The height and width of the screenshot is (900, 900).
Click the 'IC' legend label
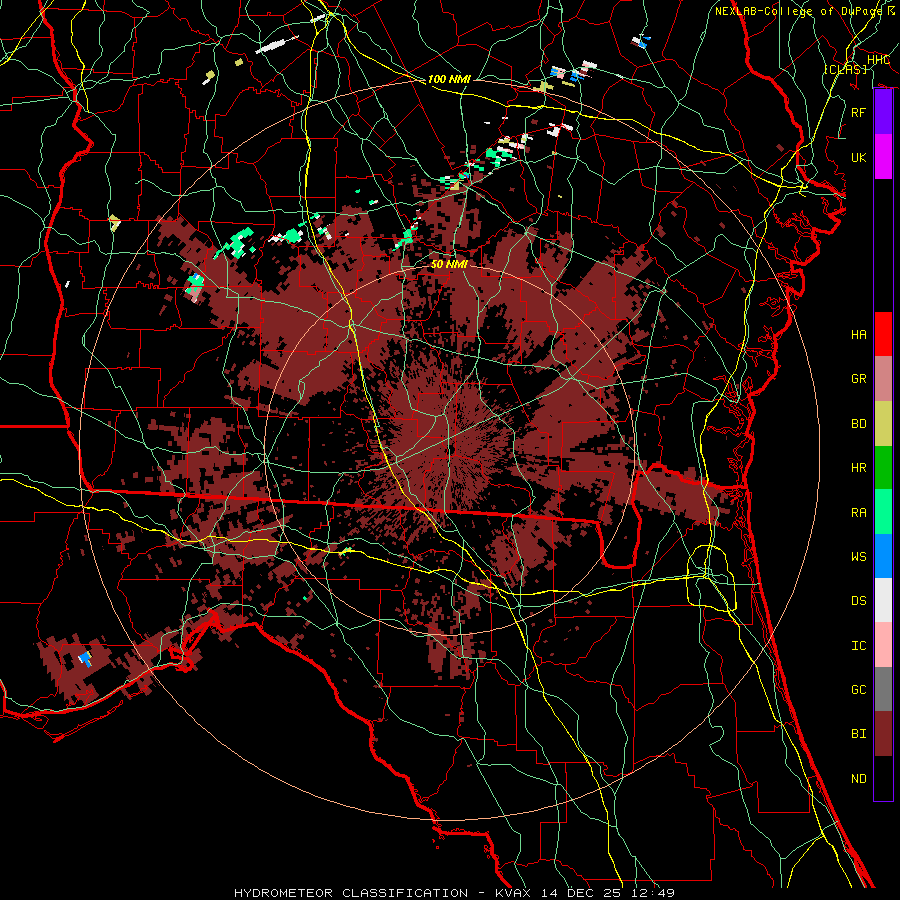[858, 646]
